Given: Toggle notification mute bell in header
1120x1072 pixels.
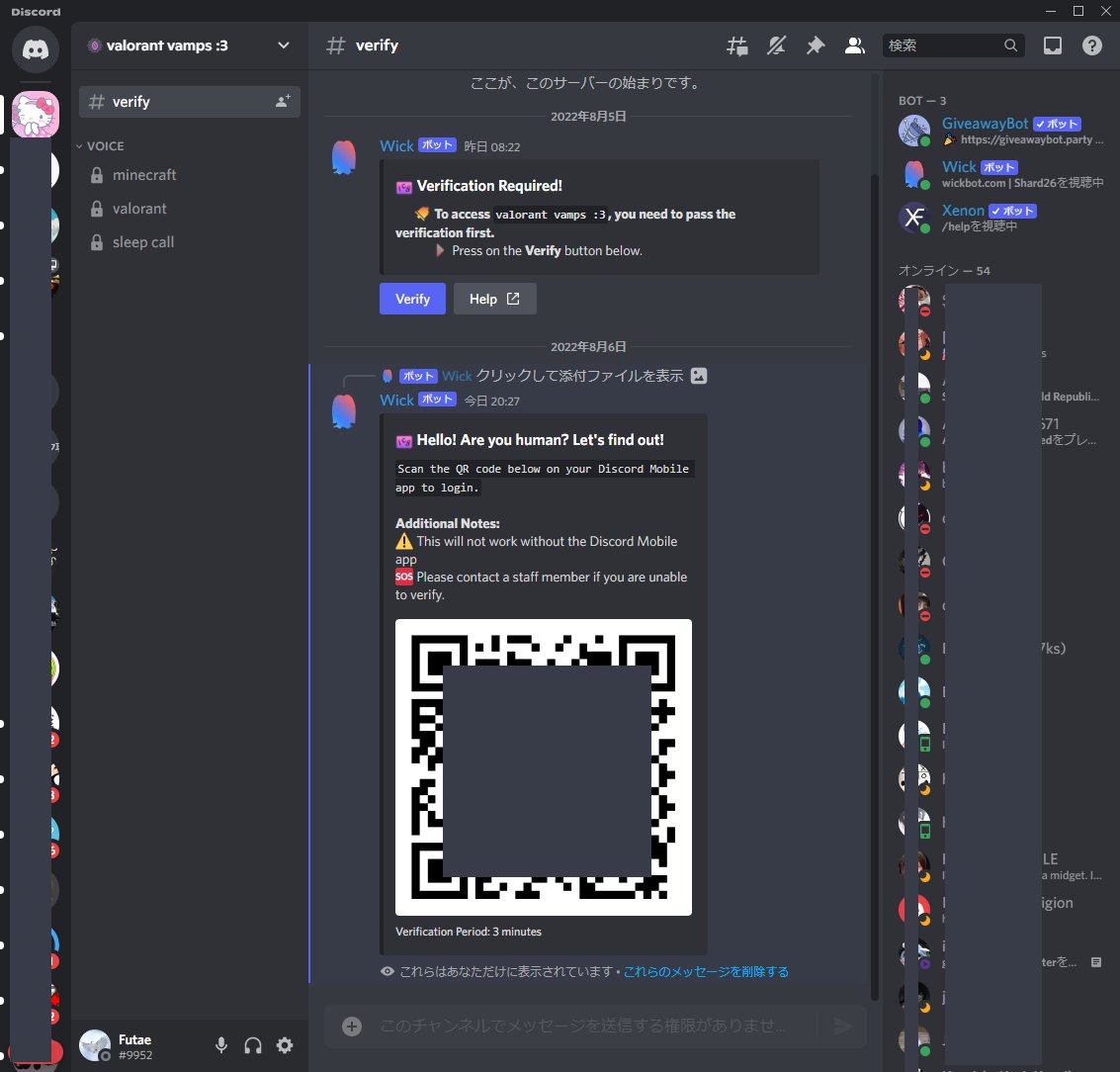Looking at the screenshot, I should pos(776,45).
